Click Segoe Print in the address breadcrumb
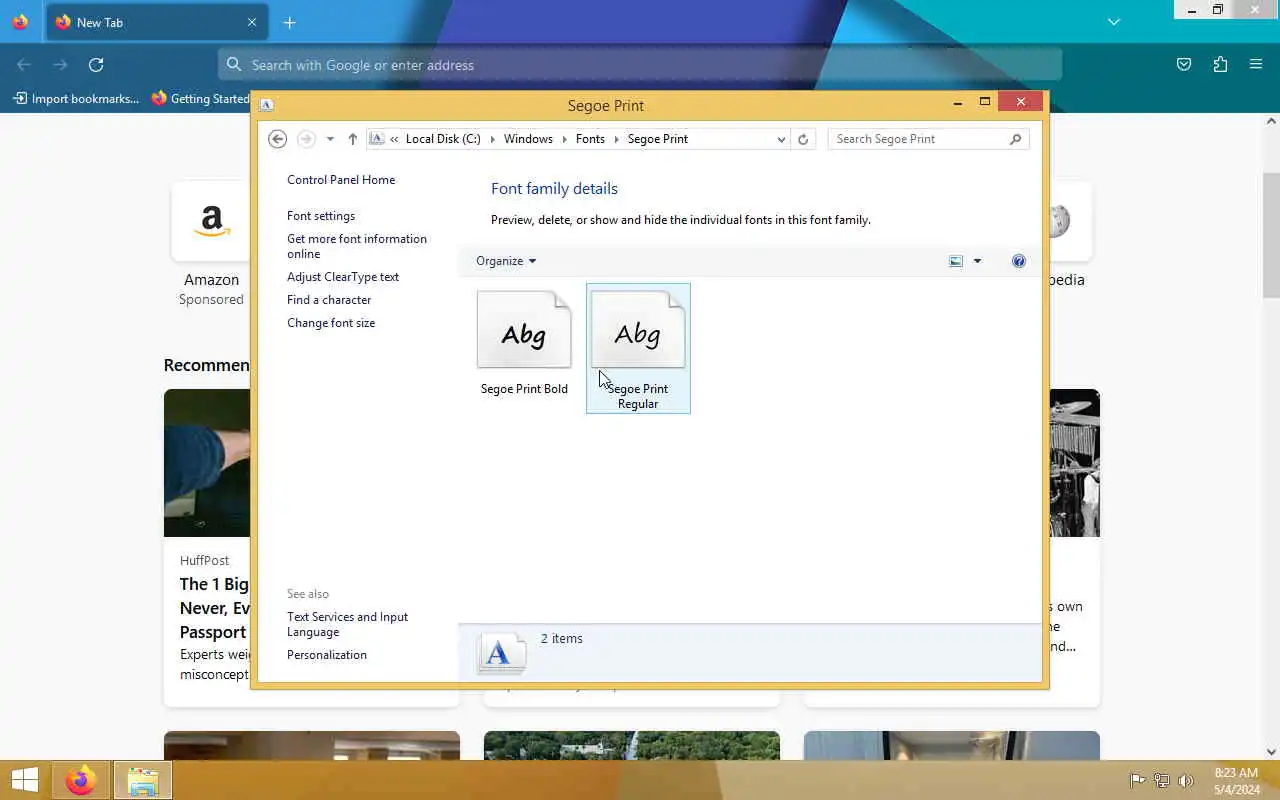1280x800 pixels. 658,139
